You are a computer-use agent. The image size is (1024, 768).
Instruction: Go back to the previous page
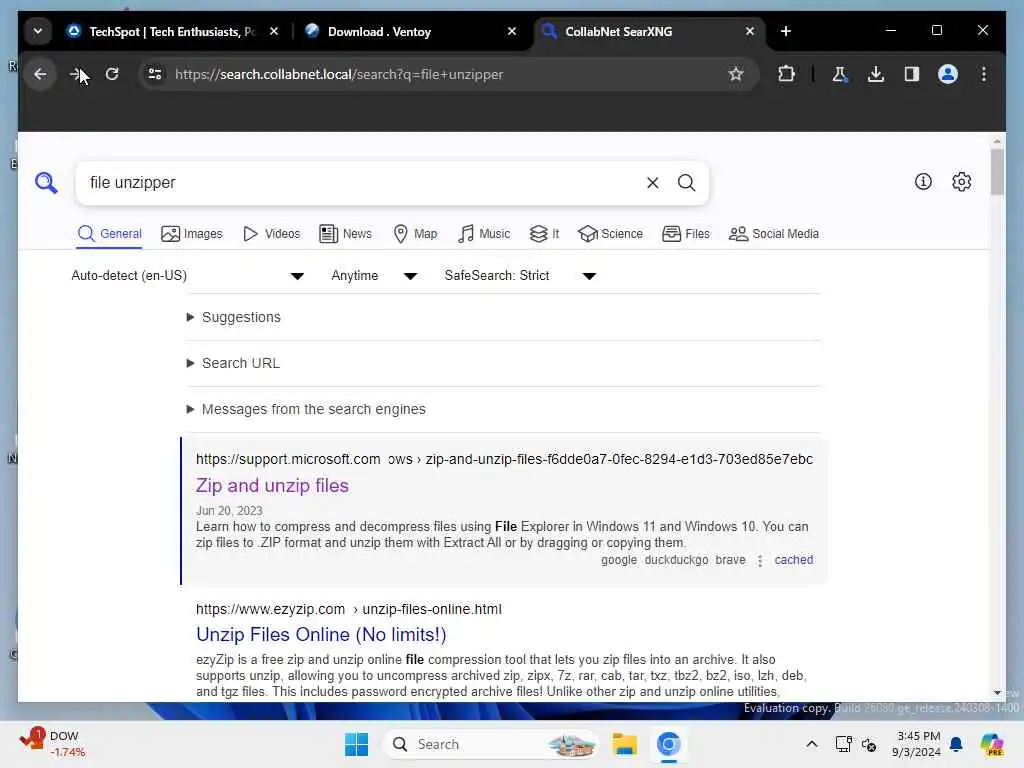pyautogui.click(x=40, y=74)
